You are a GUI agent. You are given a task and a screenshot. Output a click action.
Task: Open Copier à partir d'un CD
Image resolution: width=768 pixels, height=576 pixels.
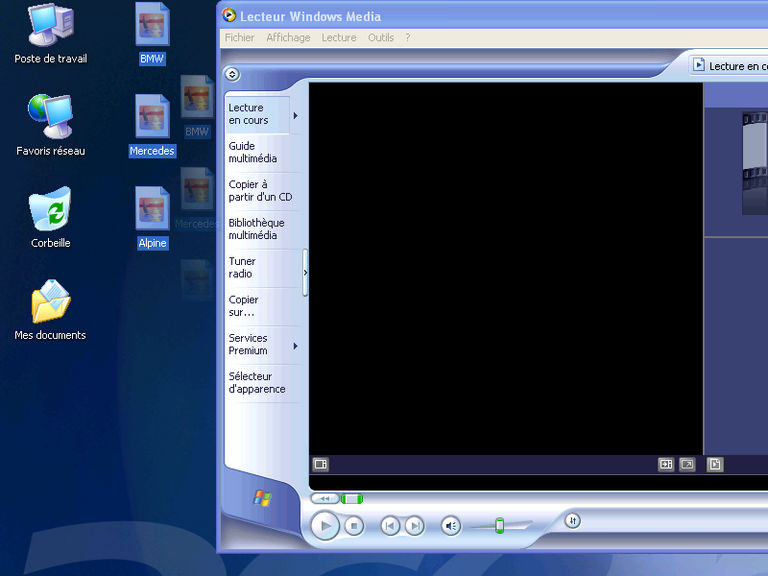tap(263, 191)
